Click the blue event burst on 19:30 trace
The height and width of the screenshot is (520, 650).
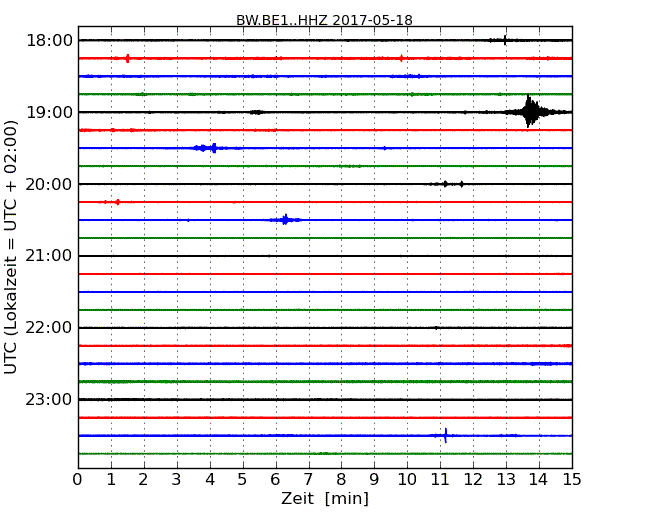[209, 148]
